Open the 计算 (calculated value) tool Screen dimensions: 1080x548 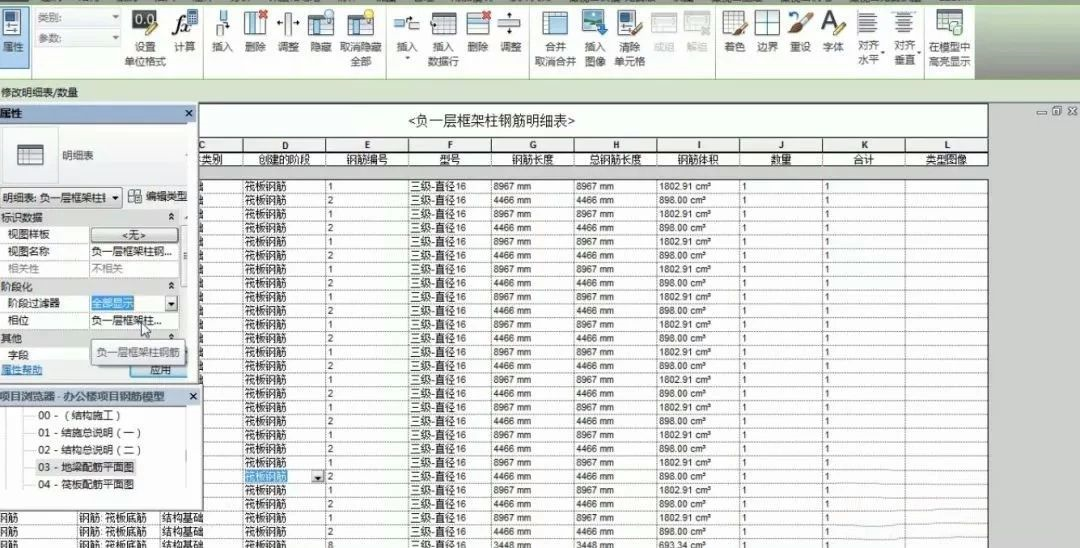[185, 24]
